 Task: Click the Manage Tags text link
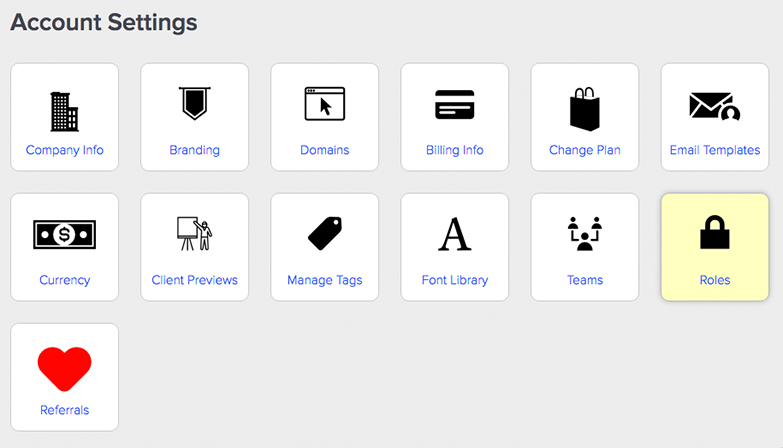[x=325, y=280]
